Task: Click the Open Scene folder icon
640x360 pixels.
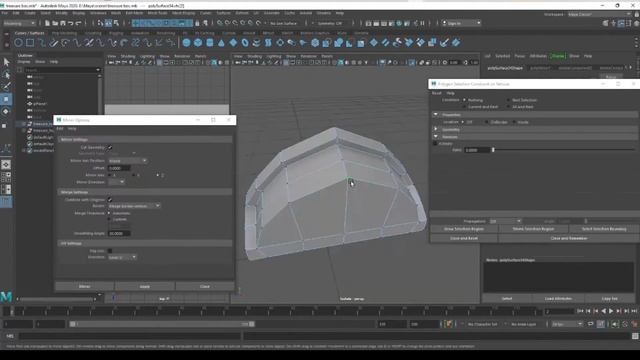Action: point(55,23)
